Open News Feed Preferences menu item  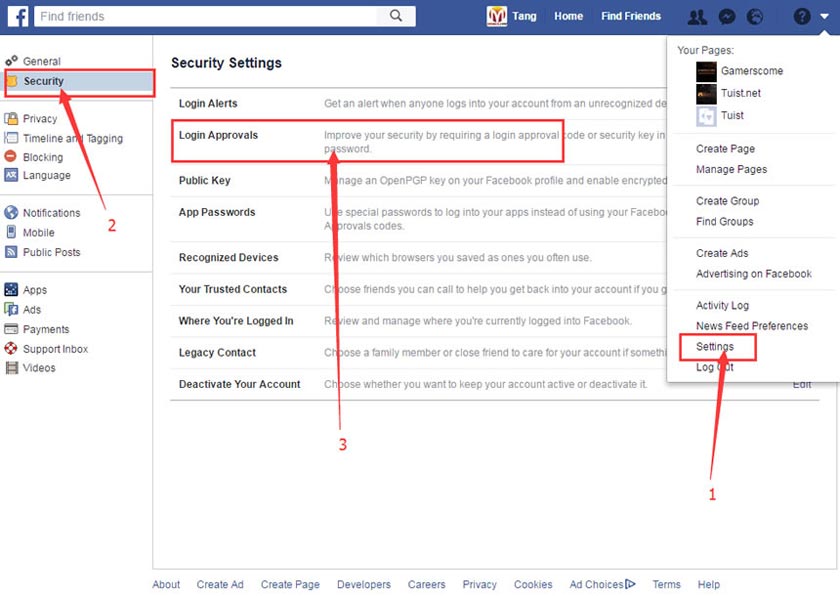click(752, 326)
